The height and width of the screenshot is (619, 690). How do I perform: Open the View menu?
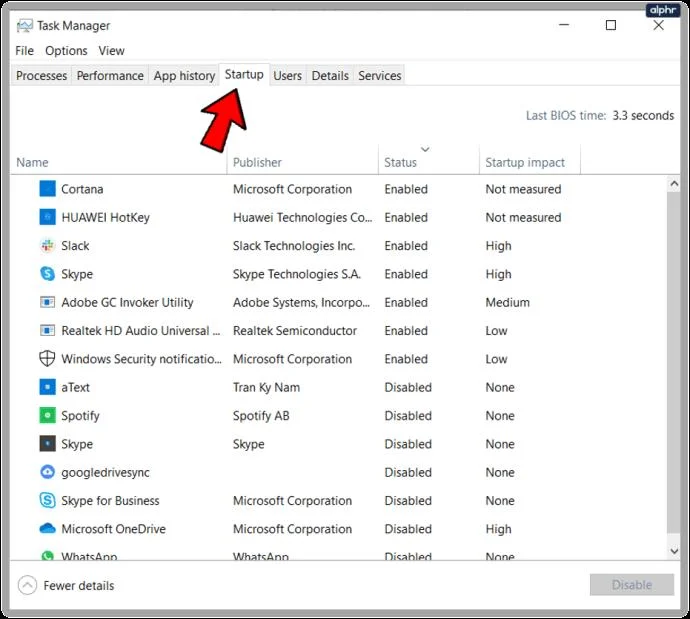click(x=111, y=51)
